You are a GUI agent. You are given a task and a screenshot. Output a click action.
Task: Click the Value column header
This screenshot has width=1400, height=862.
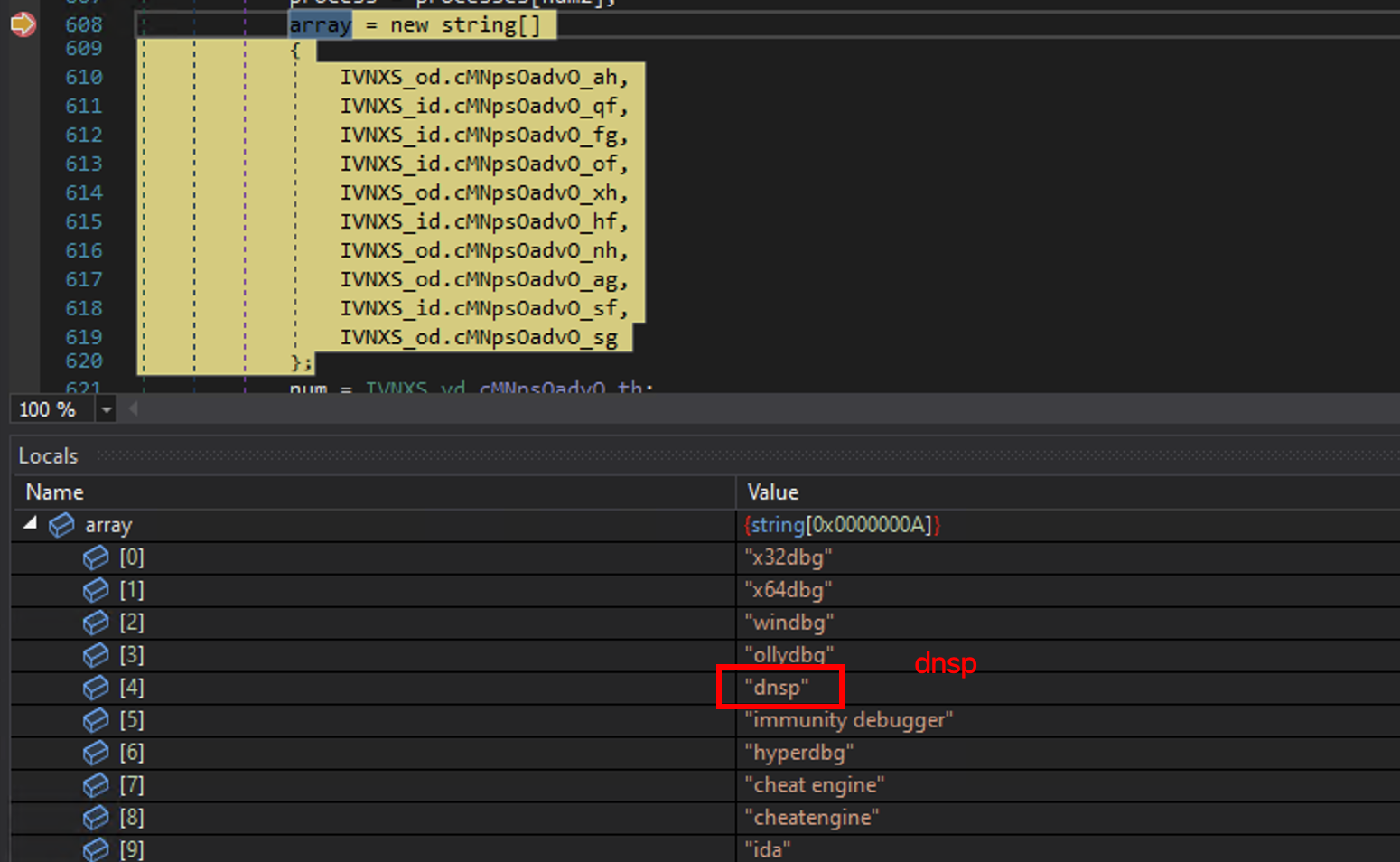tap(773, 492)
